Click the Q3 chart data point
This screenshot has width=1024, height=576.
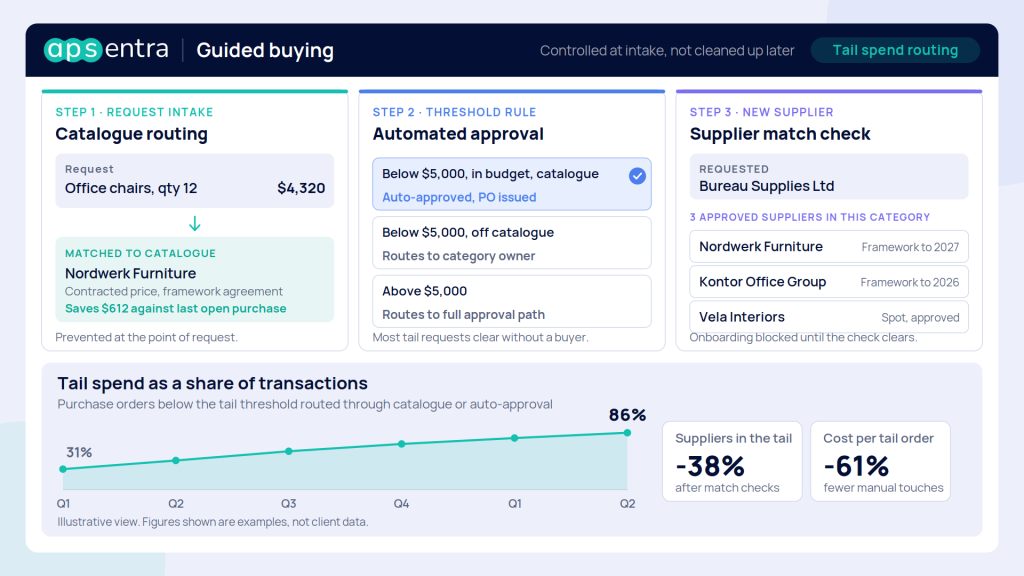point(289,451)
